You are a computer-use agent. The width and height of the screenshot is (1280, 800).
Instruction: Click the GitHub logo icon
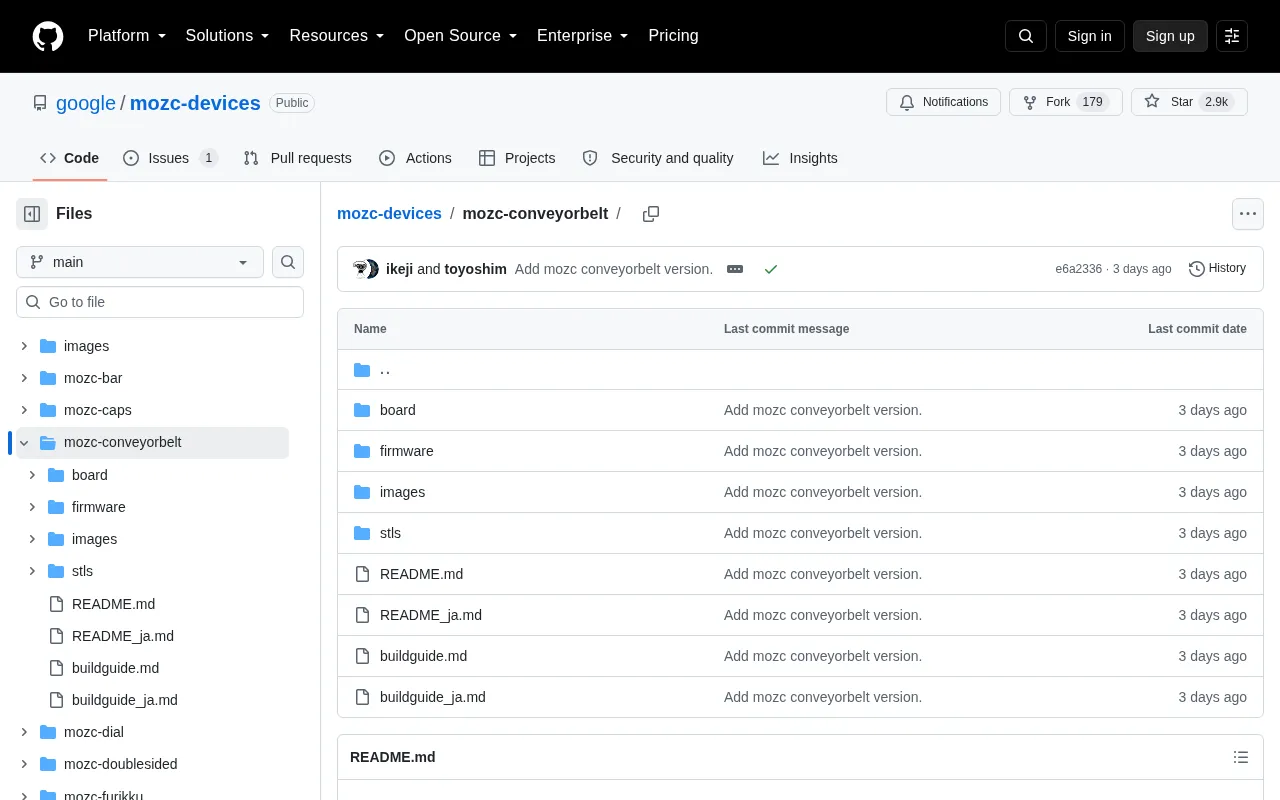pyautogui.click(x=48, y=36)
